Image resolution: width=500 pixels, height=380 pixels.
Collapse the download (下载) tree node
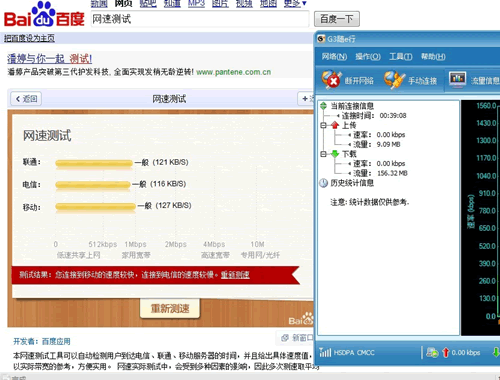click(323, 154)
